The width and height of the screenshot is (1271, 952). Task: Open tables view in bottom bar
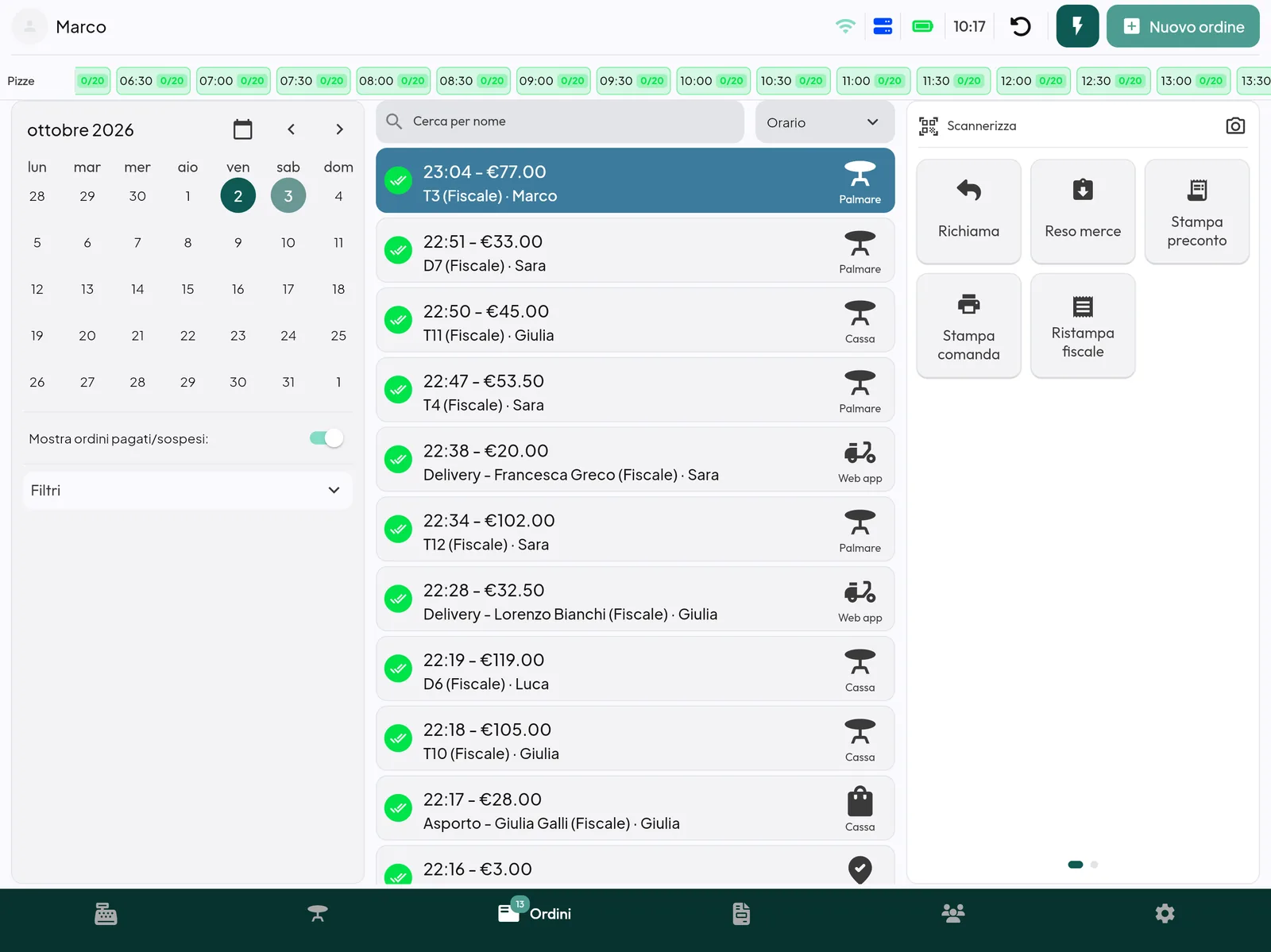[318, 914]
